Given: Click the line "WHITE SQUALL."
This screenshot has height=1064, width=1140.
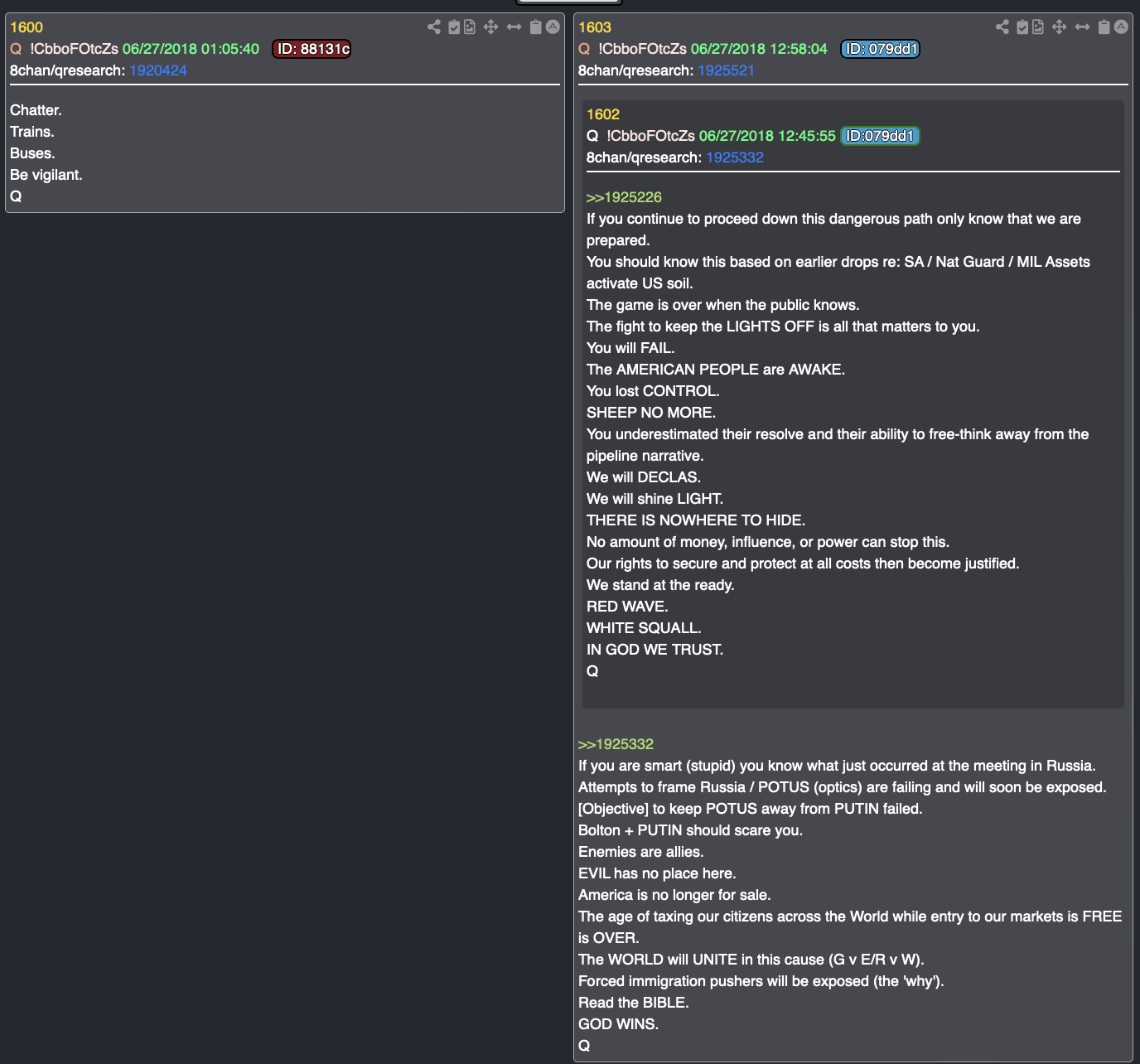Looking at the screenshot, I should click(x=644, y=628).
